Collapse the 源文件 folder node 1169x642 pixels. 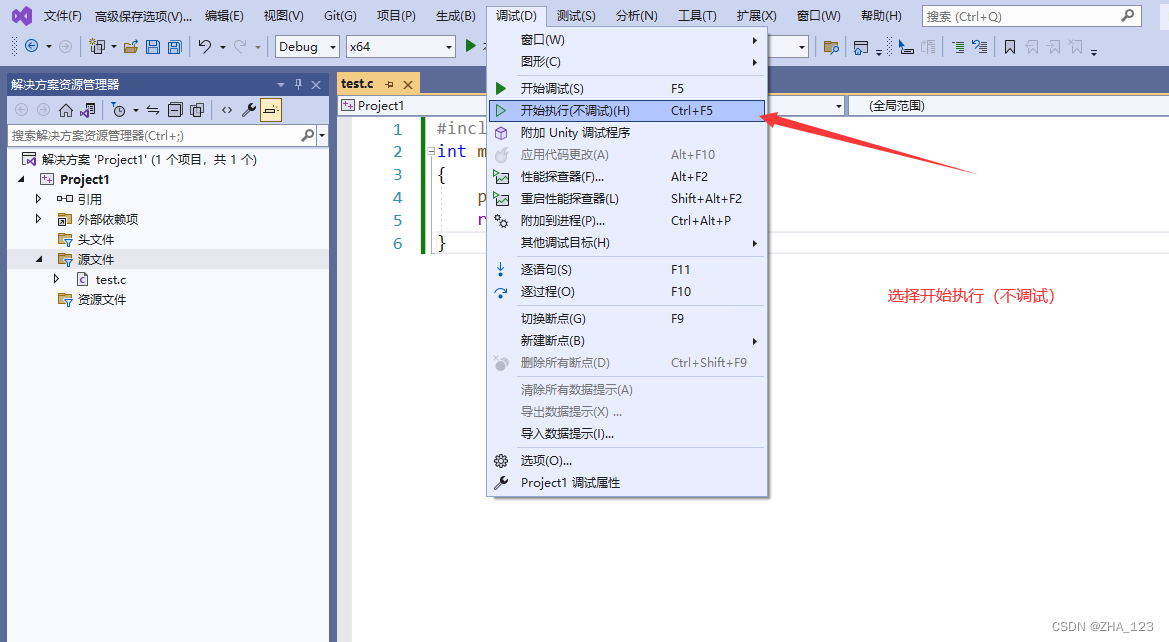[40, 259]
